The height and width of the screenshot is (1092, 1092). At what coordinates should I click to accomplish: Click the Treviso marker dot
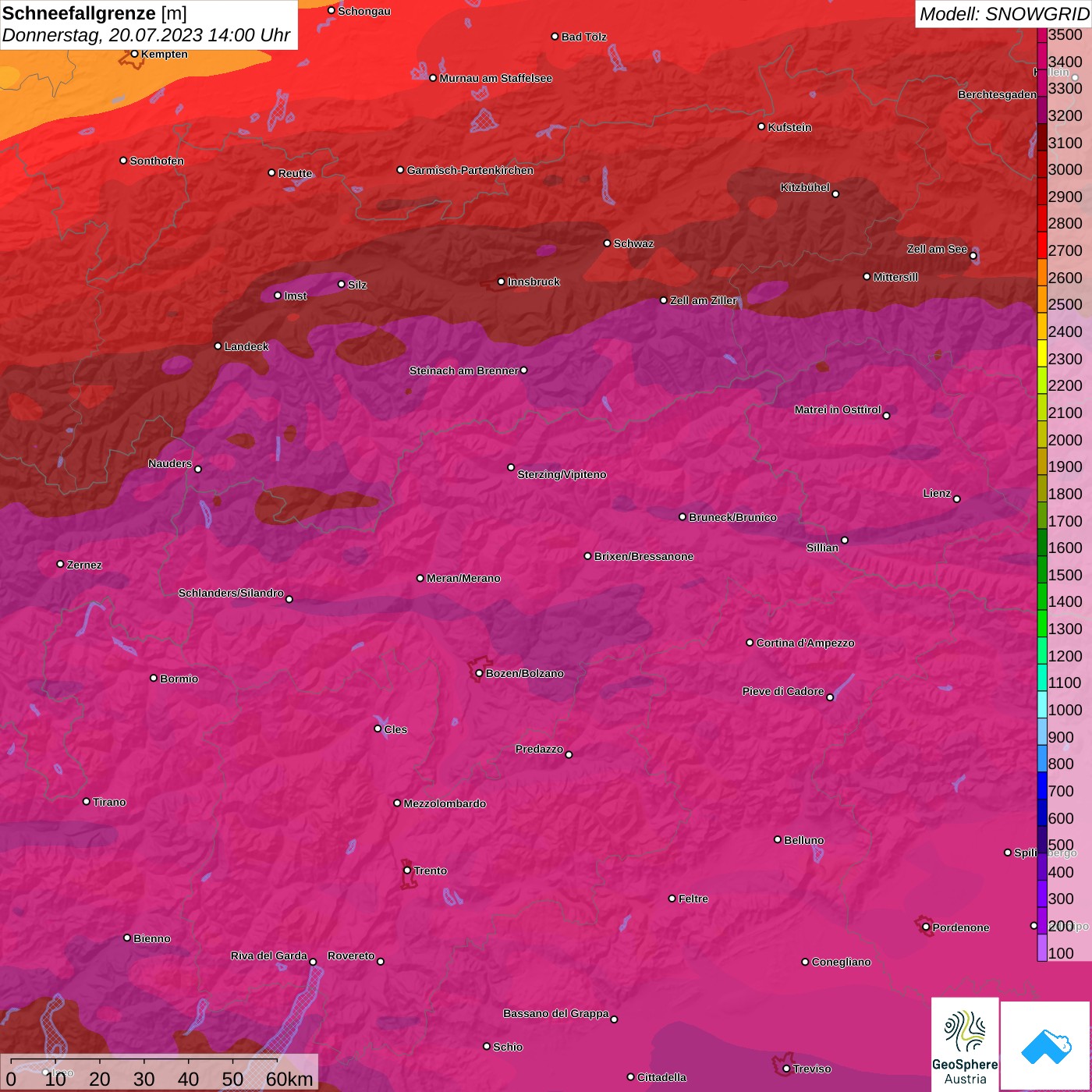pos(786,1069)
